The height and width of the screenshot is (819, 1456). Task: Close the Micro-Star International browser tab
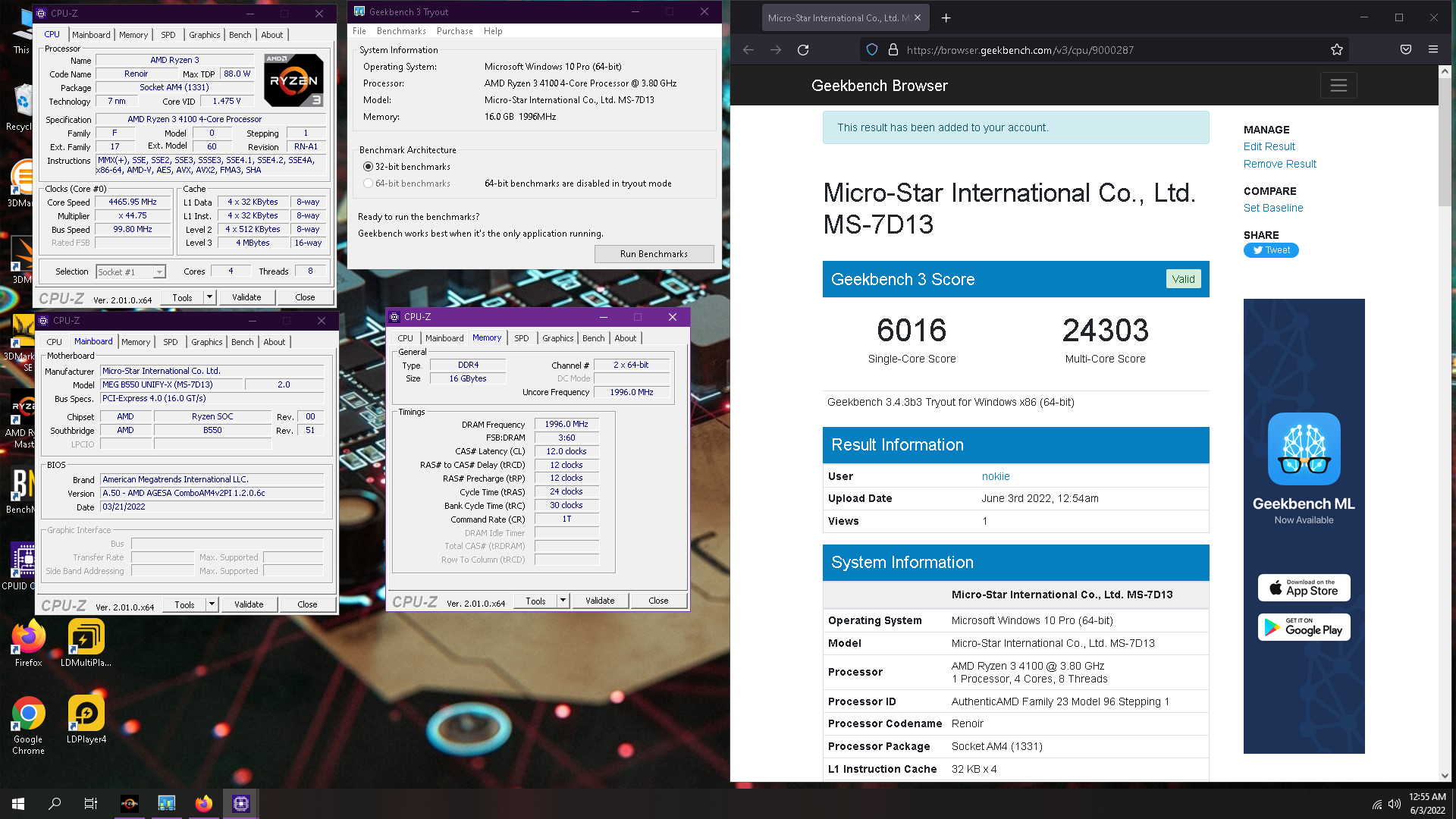(918, 17)
